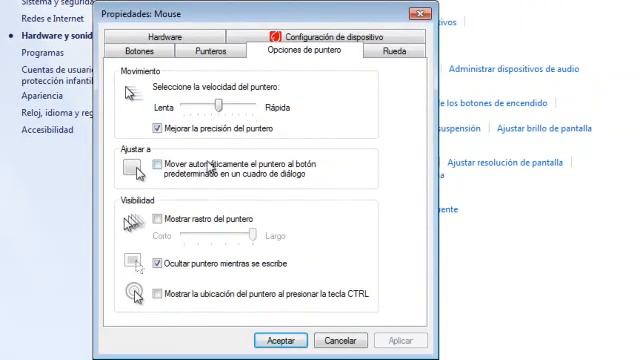Click the pointer speed slider thumb
This screenshot has height=360, width=640.
pyautogui.click(x=219, y=105)
